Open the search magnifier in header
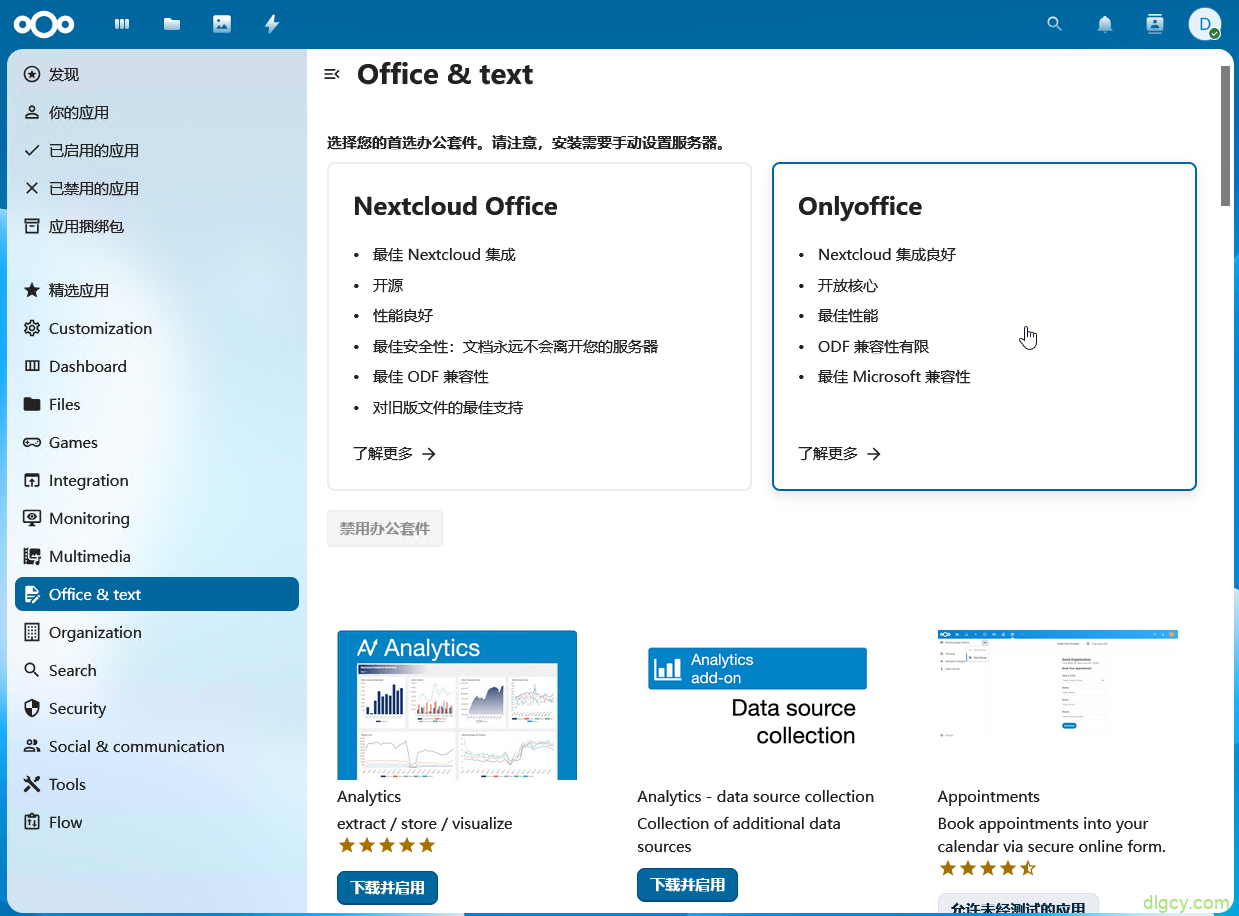Image resolution: width=1239 pixels, height=916 pixels. click(1054, 24)
